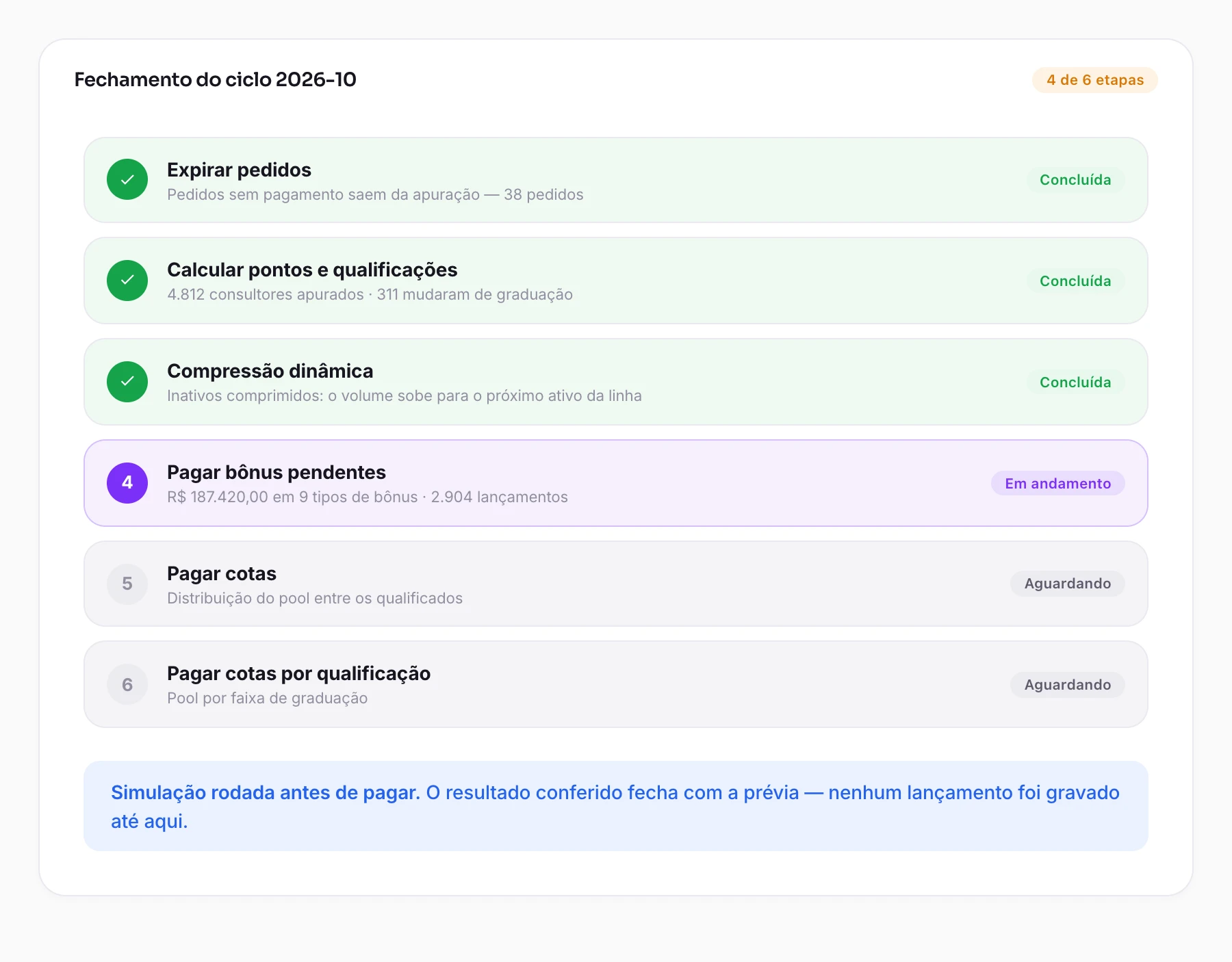Click the Concluída badge on Compressão dinâmica
Viewport: 1232px width, 962px height.
click(1075, 382)
